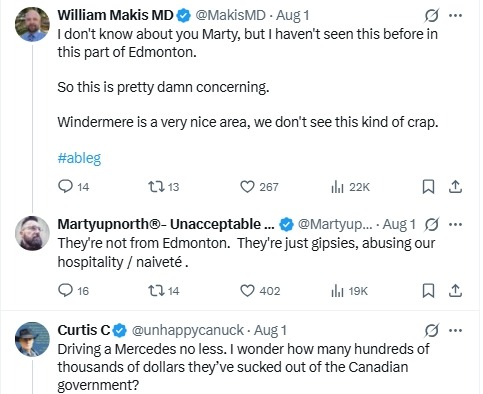Share Martyupnorth's tweet
Viewport: 483px width, 394px height.
click(x=455, y=291)
